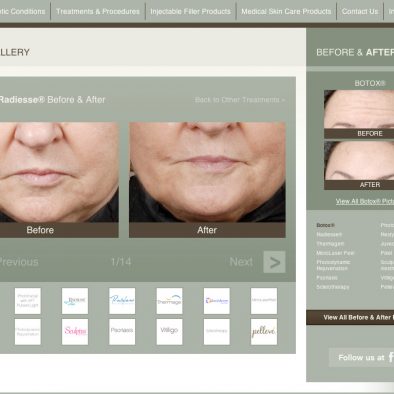Select the Restylane logo thumbnail
394x394 pixels.
pyautogui.click(x=122, y=301)
